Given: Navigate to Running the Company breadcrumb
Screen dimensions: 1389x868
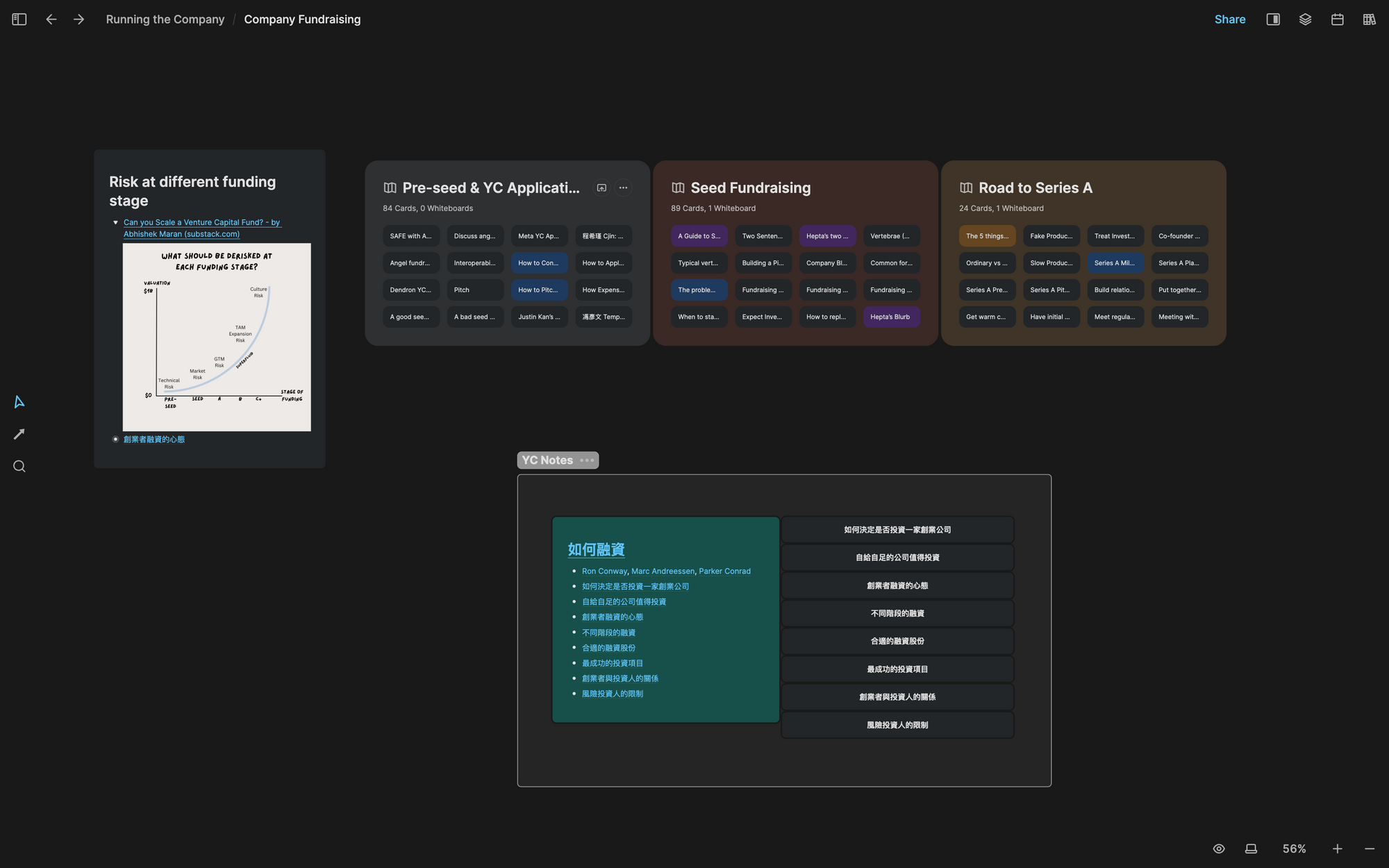Looking at the screenshot, I should coord(165,19).
